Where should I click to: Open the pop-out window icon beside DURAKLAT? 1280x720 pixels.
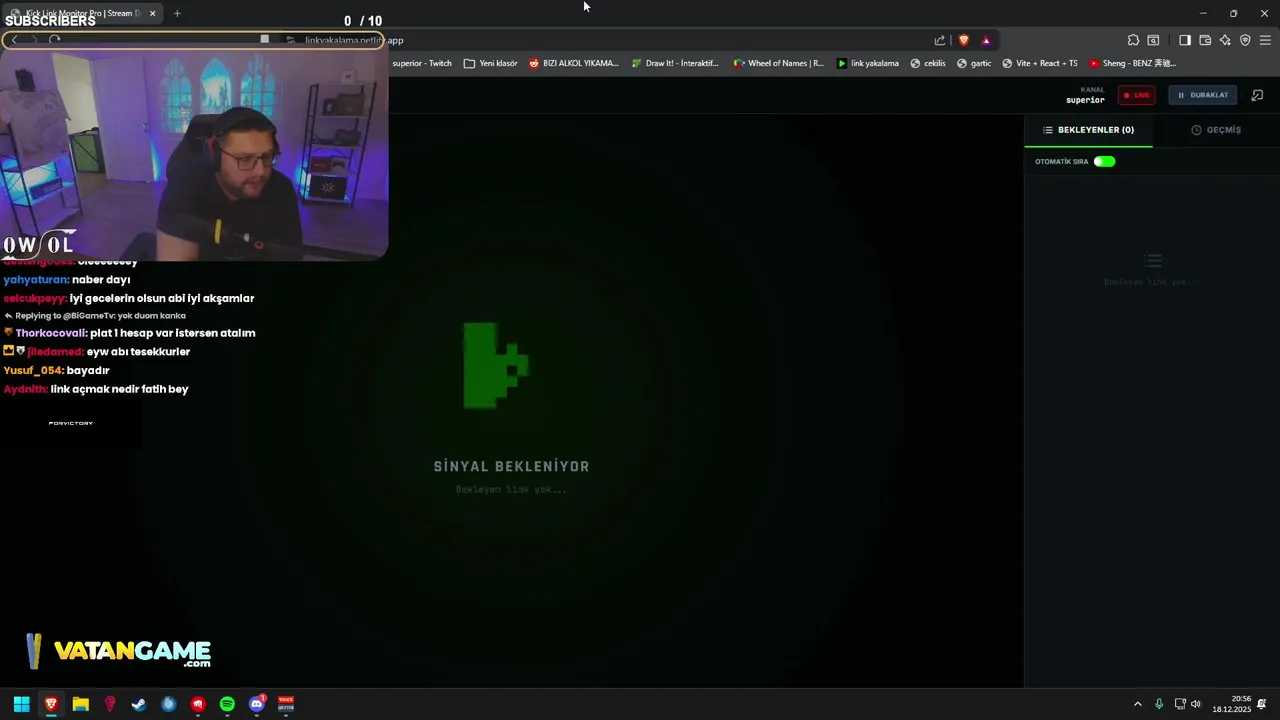pos(1257,95)
